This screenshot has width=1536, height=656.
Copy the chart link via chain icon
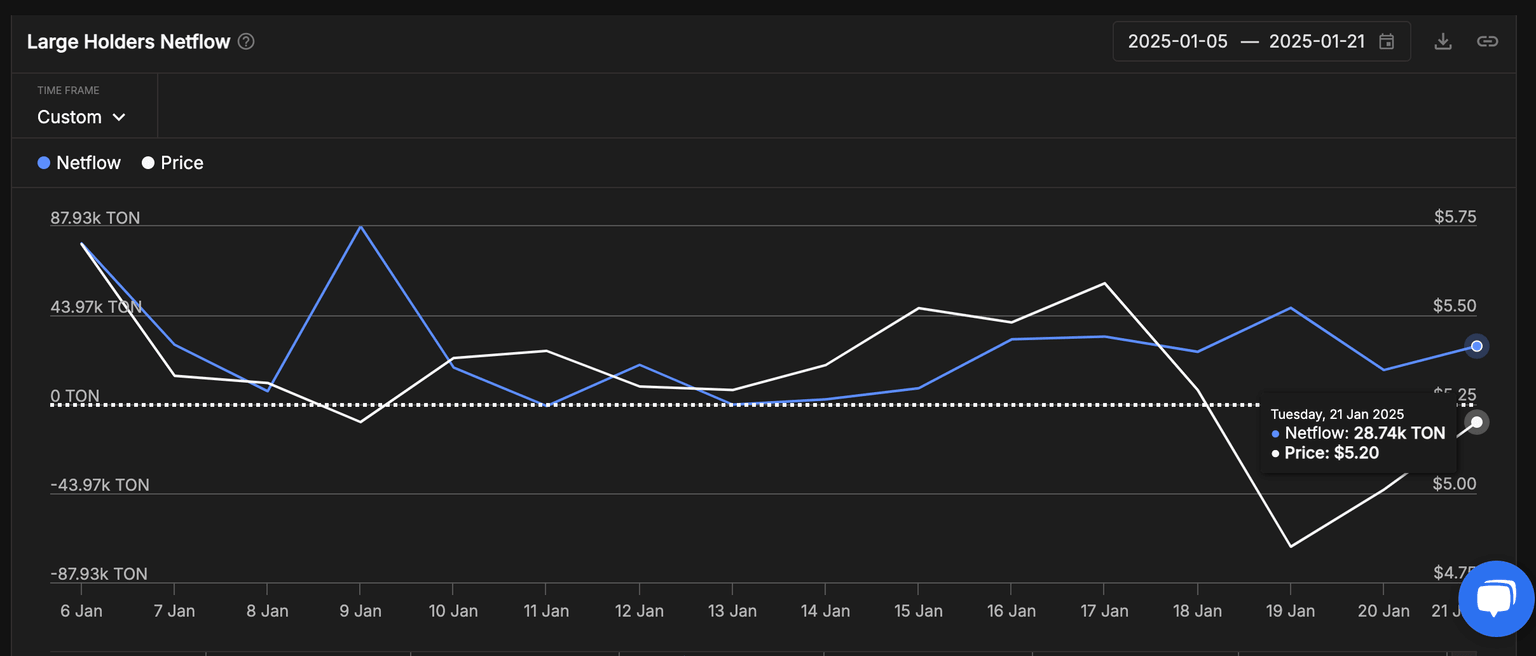pyautogui.click(x=1487, y=42)
